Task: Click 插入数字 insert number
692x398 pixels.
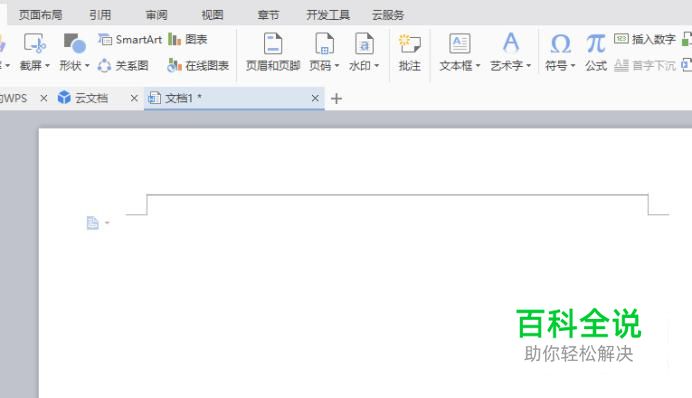Action: [x=645, y=39]
